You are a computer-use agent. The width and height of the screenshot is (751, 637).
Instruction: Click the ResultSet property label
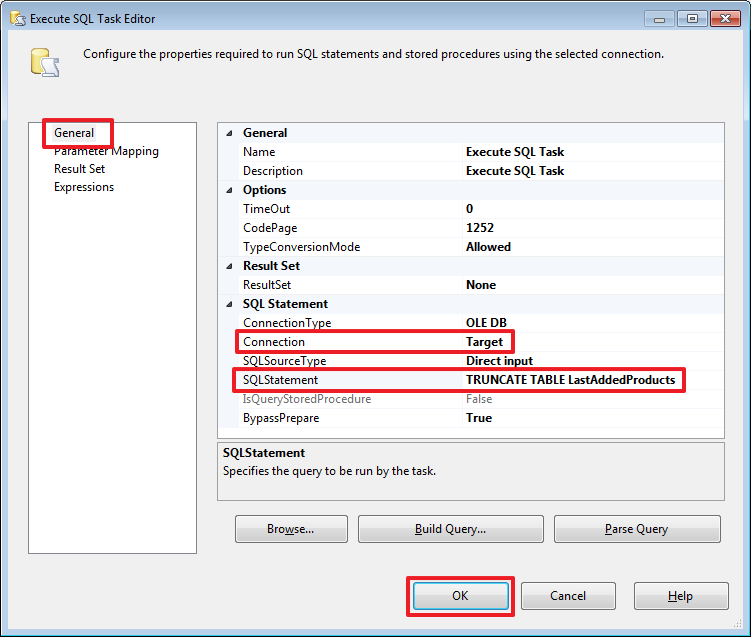[267, 285]
